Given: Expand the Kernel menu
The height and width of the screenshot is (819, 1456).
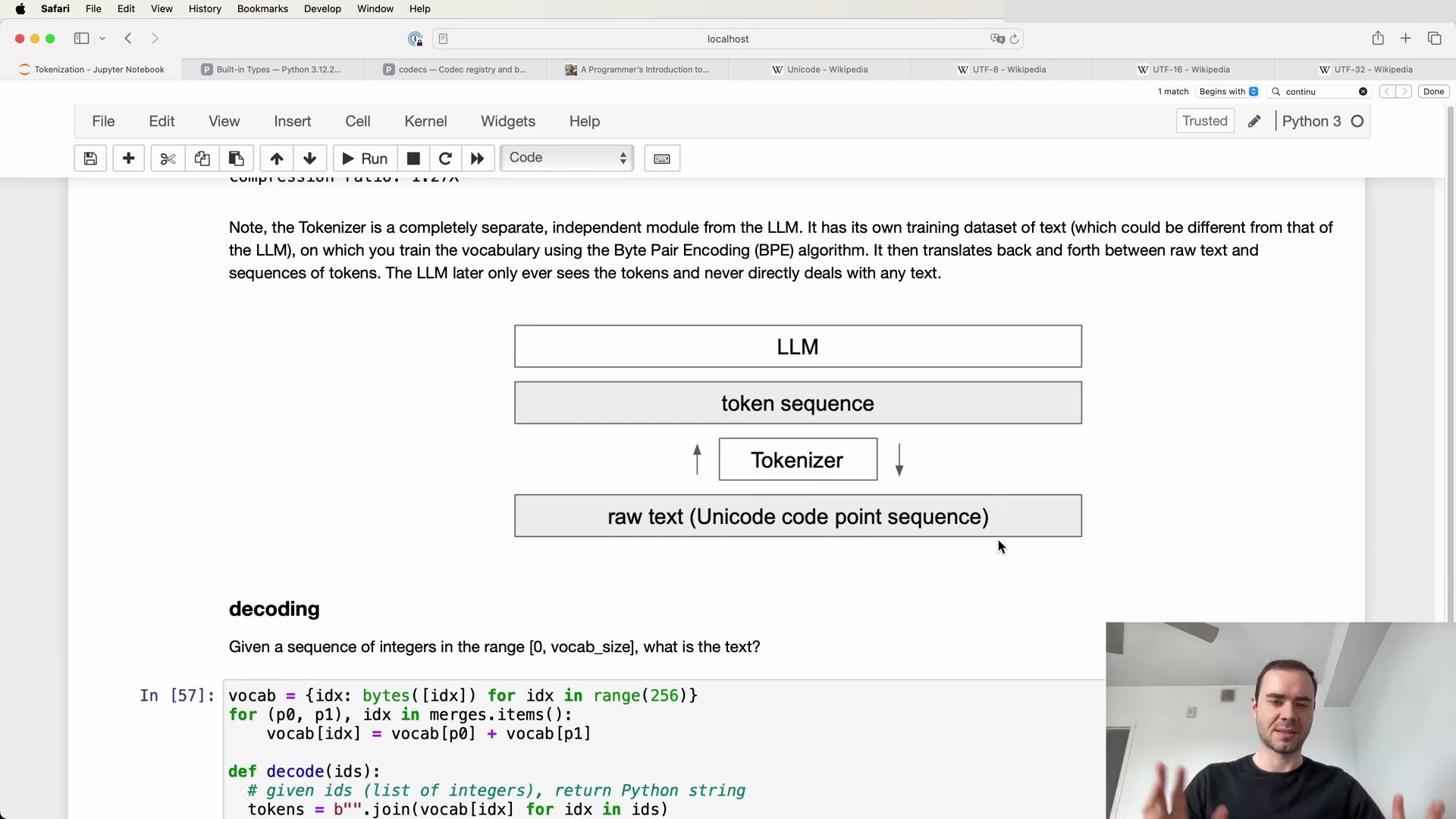Looking at the screenshot, I should click(426, 121).
